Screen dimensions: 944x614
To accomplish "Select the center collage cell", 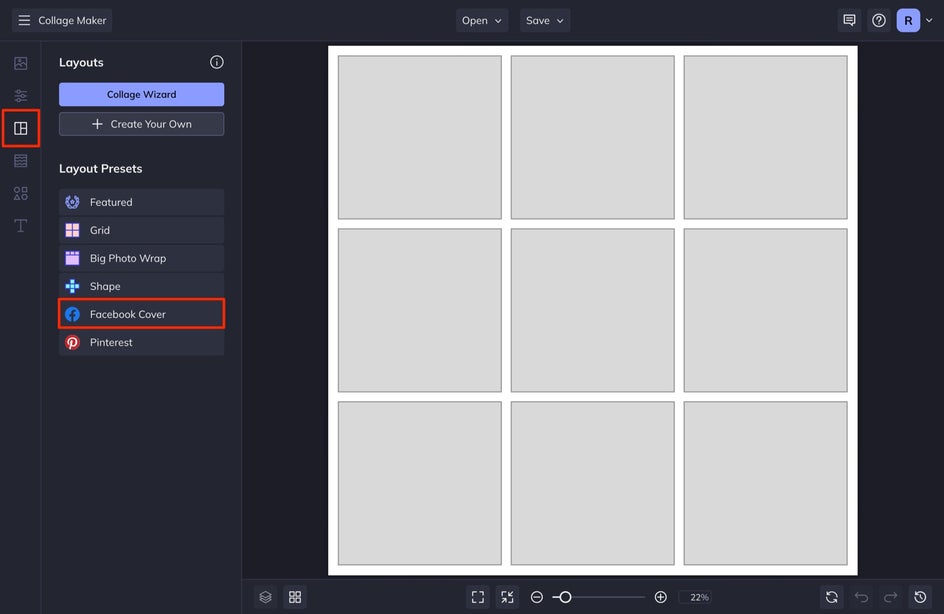I will [592, 310].
